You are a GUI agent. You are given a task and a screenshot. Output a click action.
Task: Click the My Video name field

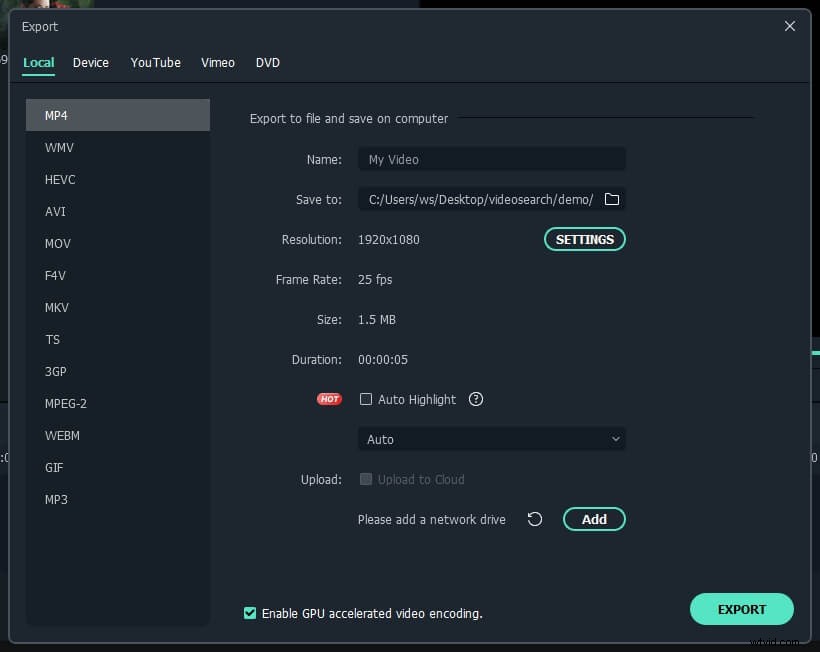tap(491, 159)
